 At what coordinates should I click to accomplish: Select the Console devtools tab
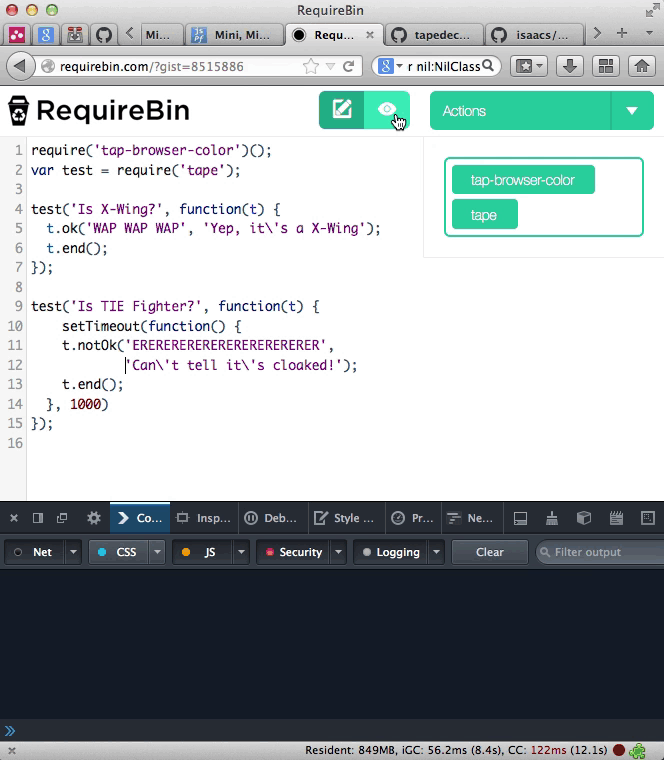click(x=140, y=518)
